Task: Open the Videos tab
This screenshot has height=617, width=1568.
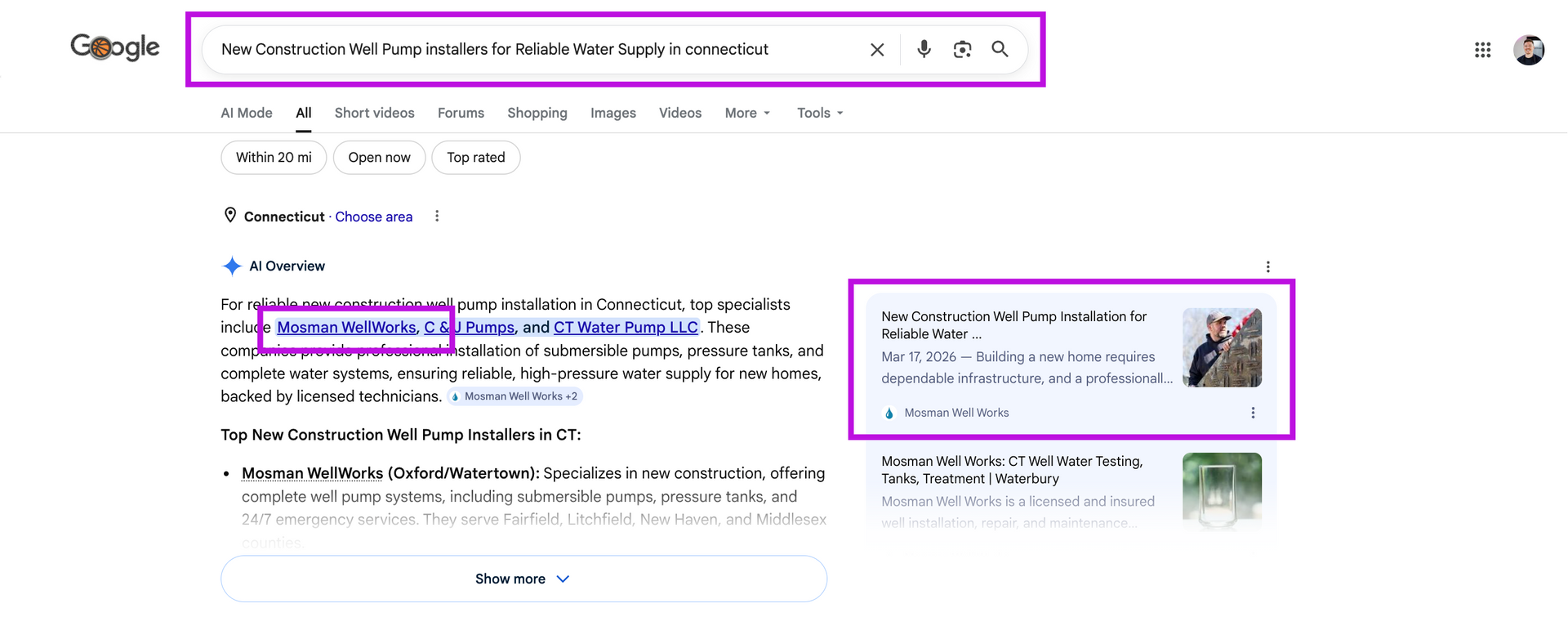Action: 680,113
